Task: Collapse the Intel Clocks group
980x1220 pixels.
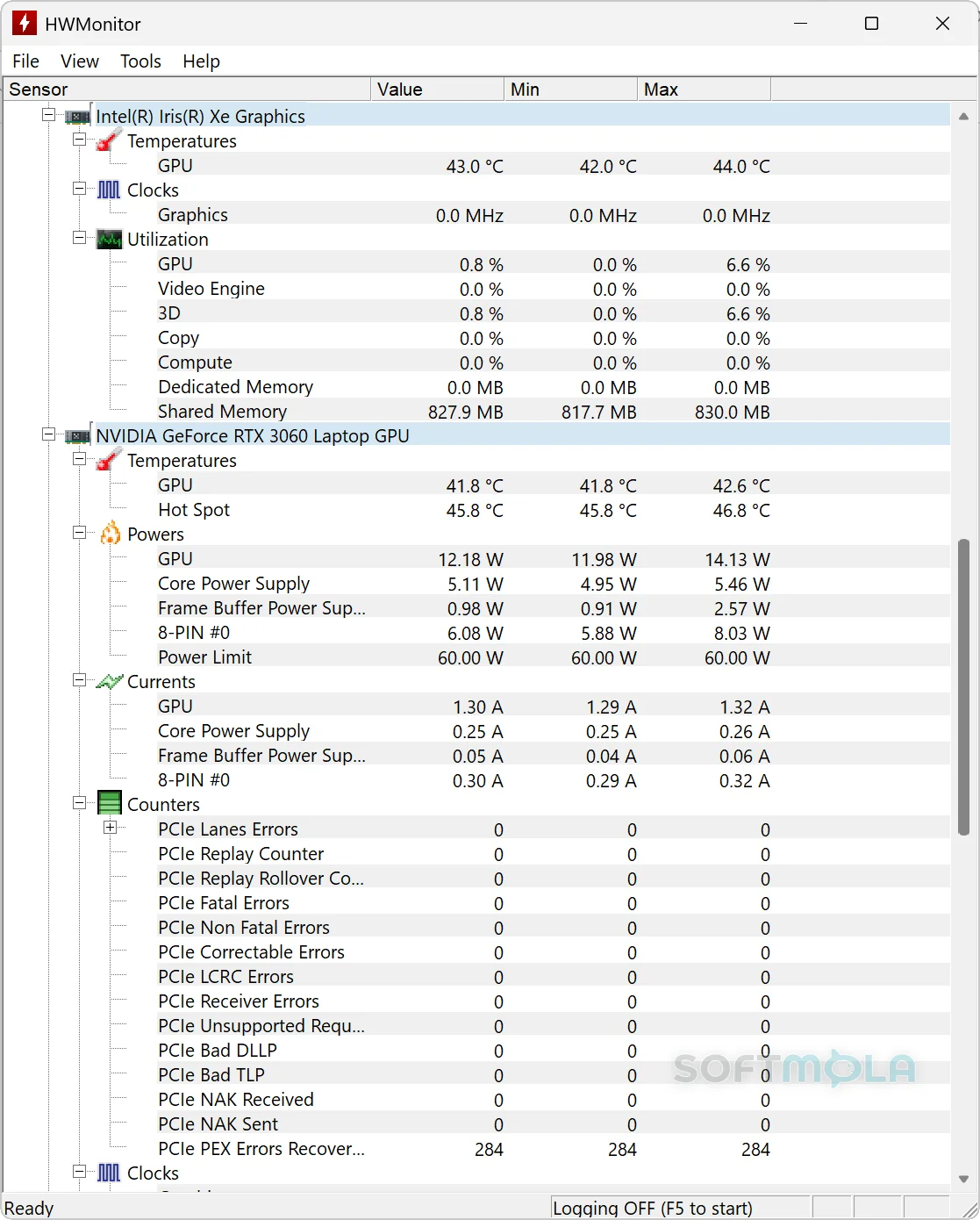Action: [80, 189]
